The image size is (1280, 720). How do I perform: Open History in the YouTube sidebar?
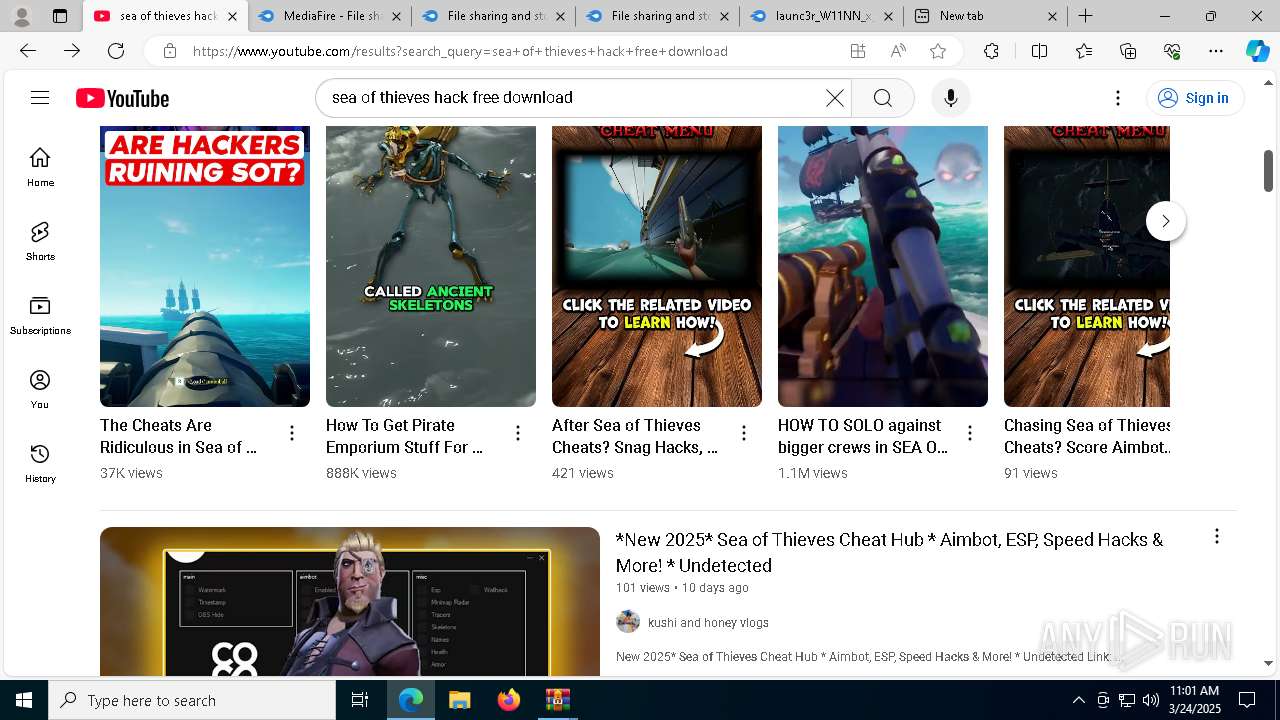click(40, 463)
